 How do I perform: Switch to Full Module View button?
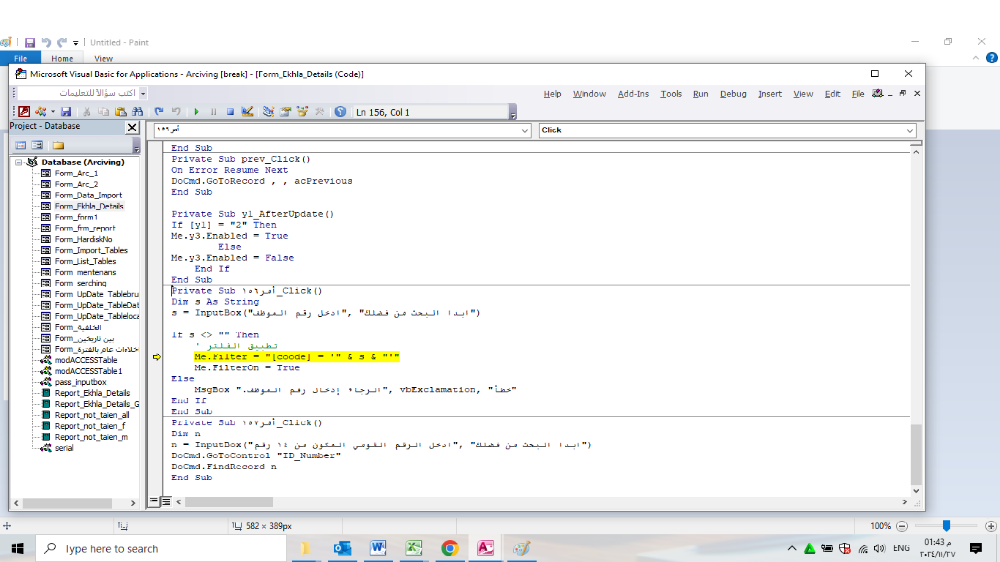coord(166,501)
